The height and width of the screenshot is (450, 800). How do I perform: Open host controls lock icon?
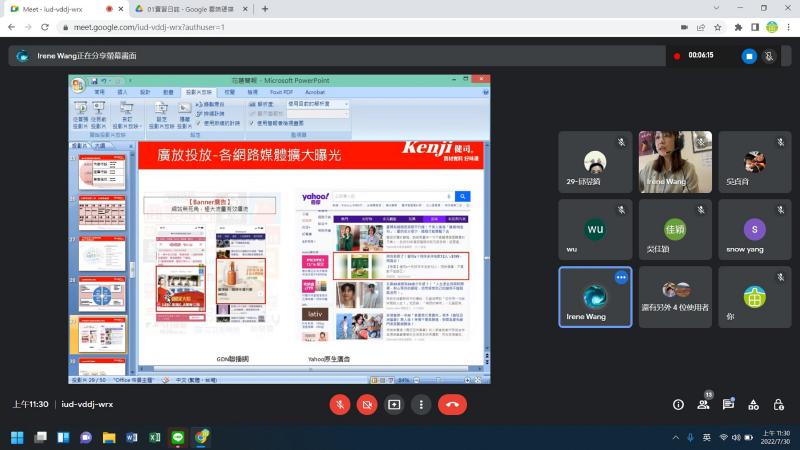pyautogui.click(x=778, y=405)
